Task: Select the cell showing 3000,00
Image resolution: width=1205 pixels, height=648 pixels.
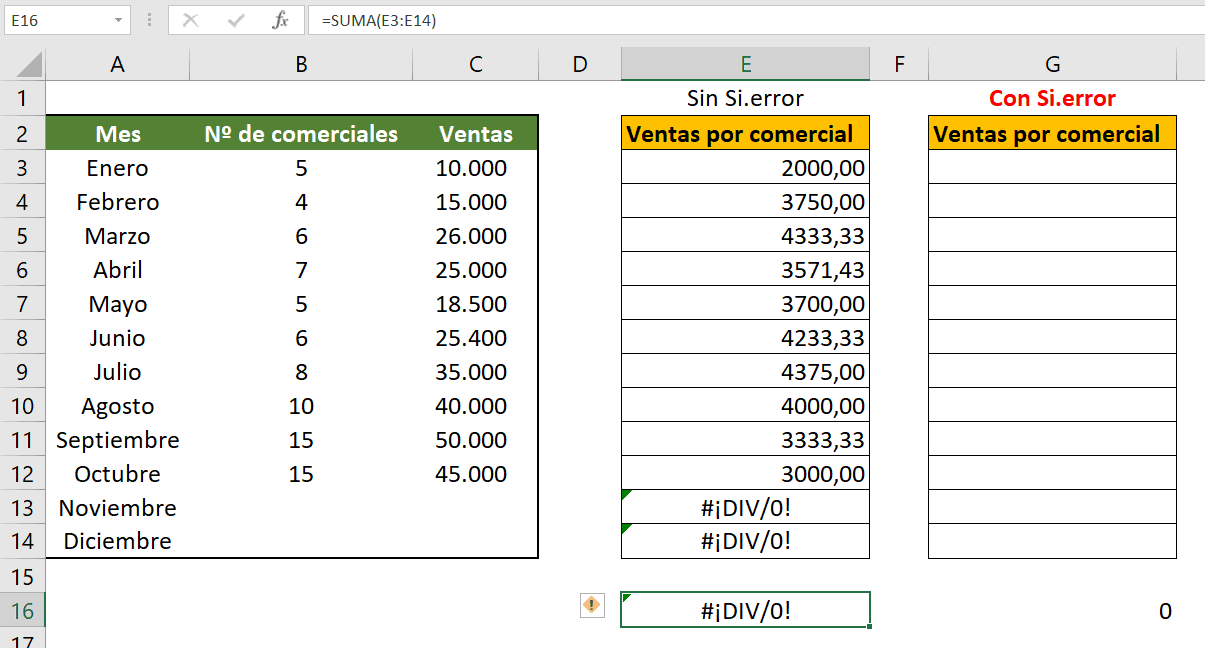Action: pos(745,473)
